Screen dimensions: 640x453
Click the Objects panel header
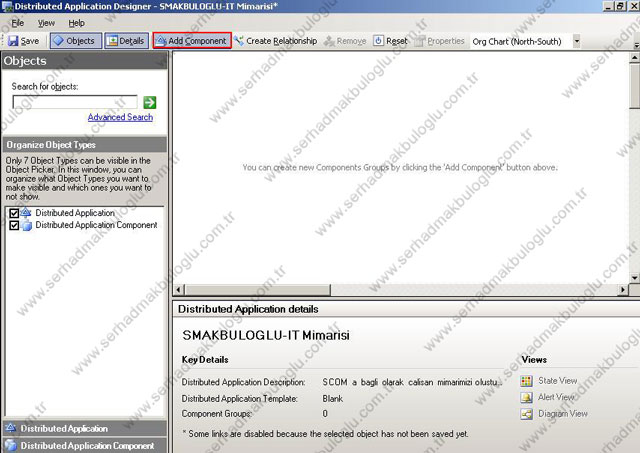tap(84, 61)
